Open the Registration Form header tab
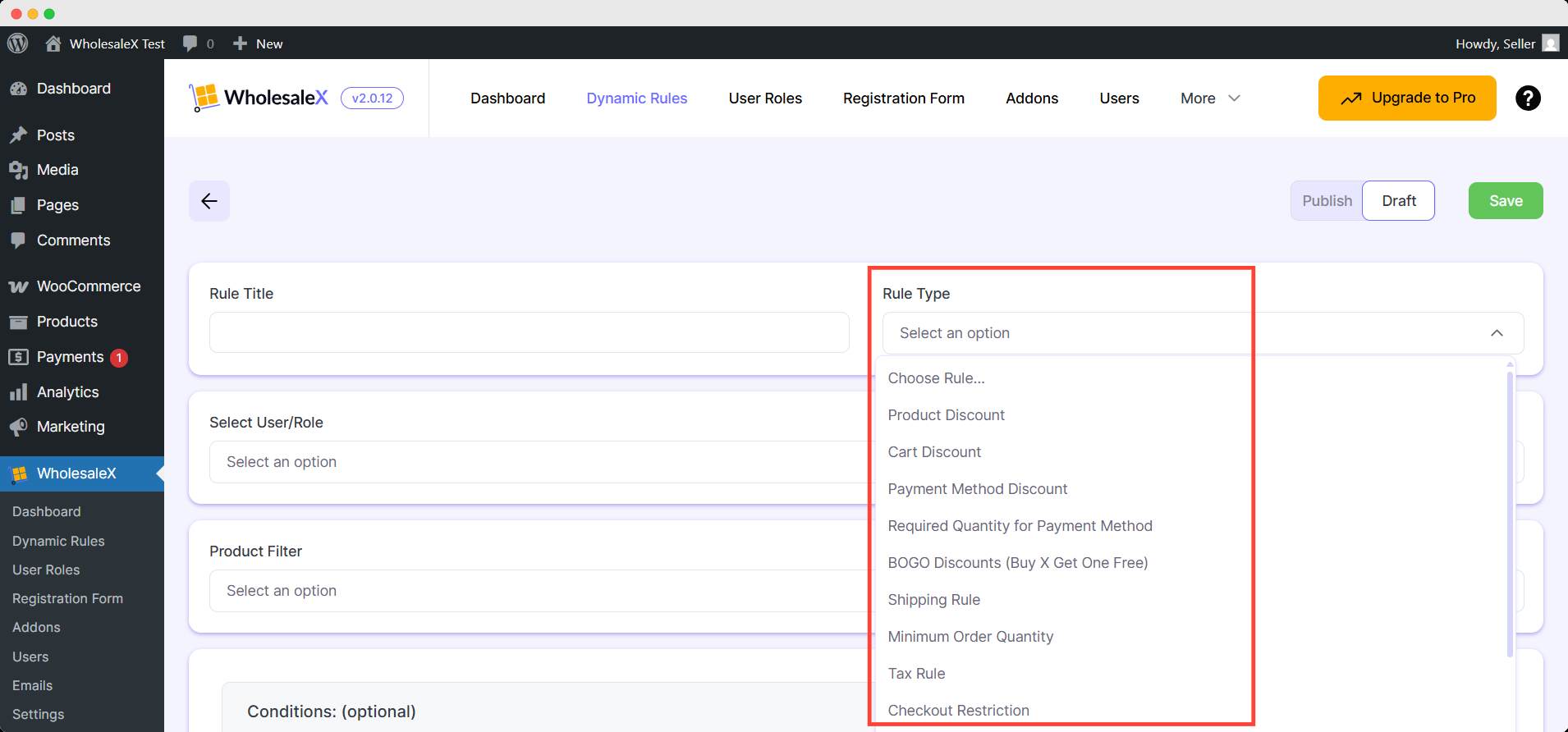 (904, 98)
